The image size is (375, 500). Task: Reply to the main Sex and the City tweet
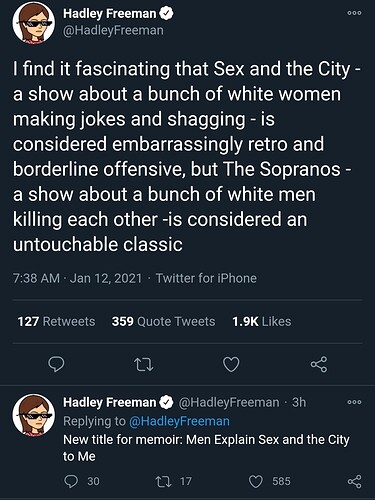(56, 364)
